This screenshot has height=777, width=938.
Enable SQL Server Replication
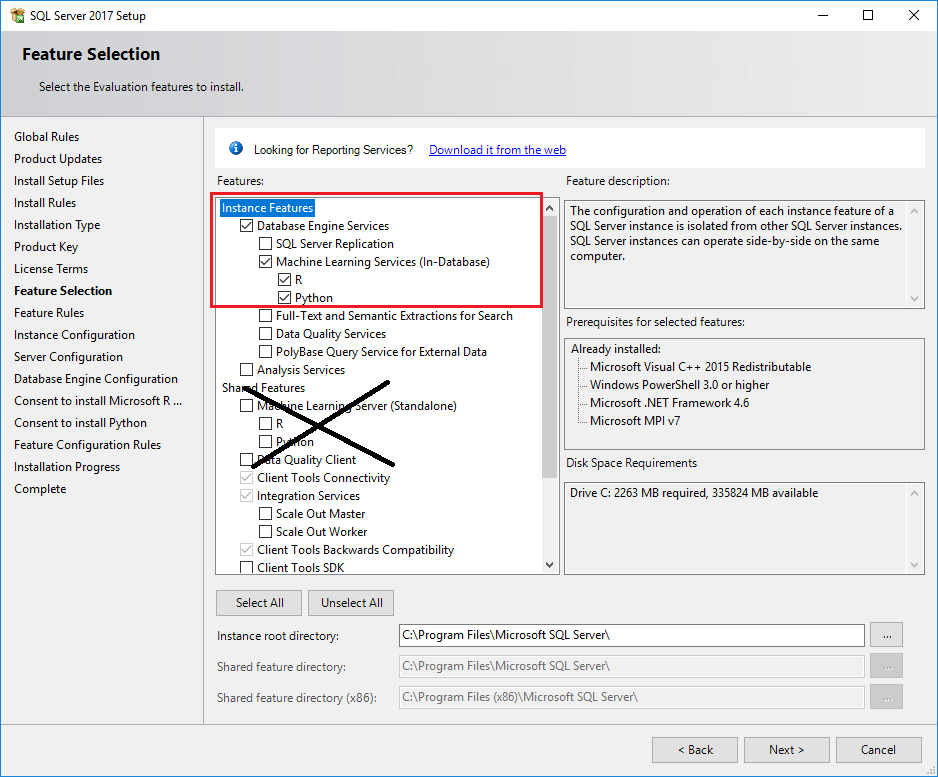pos(265,243)
